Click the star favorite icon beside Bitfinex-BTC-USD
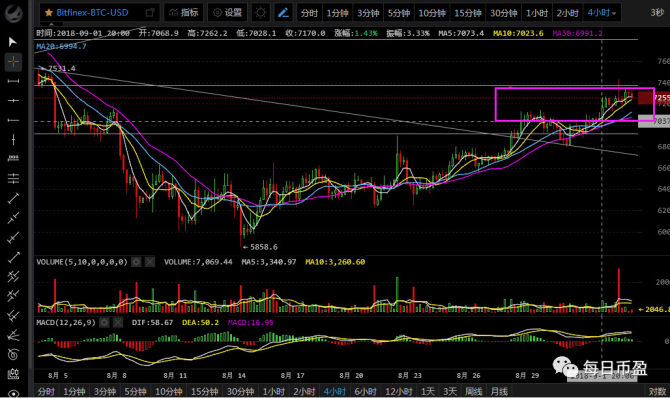670x398 pixels. [x=48, y=13]
